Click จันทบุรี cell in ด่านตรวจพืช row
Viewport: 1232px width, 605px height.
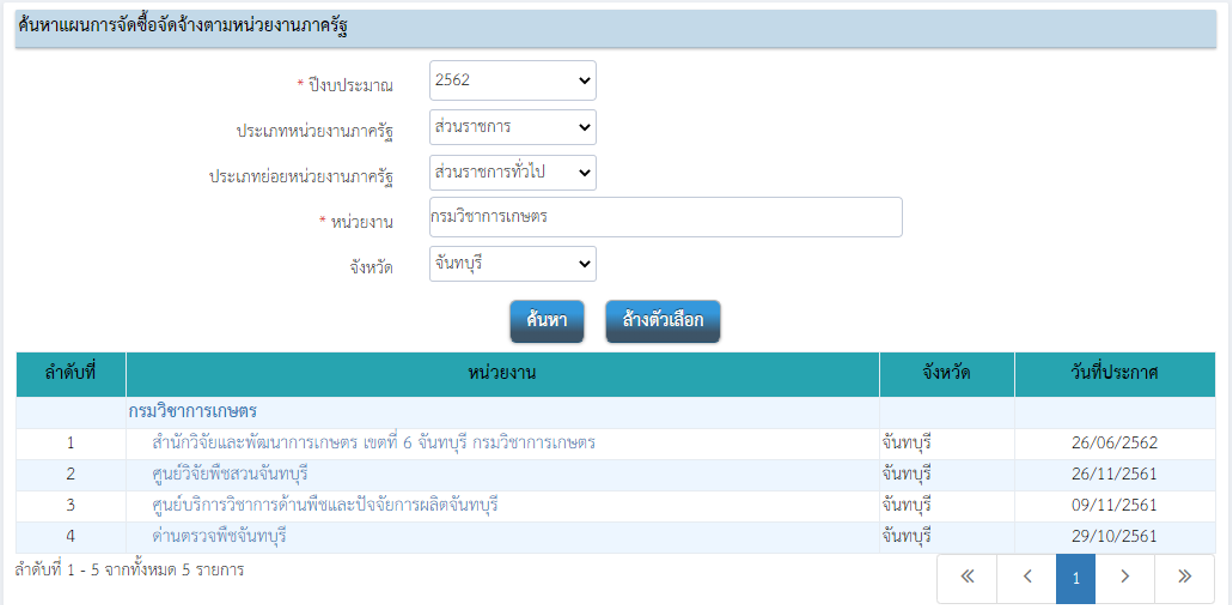(x=947, y=536)
